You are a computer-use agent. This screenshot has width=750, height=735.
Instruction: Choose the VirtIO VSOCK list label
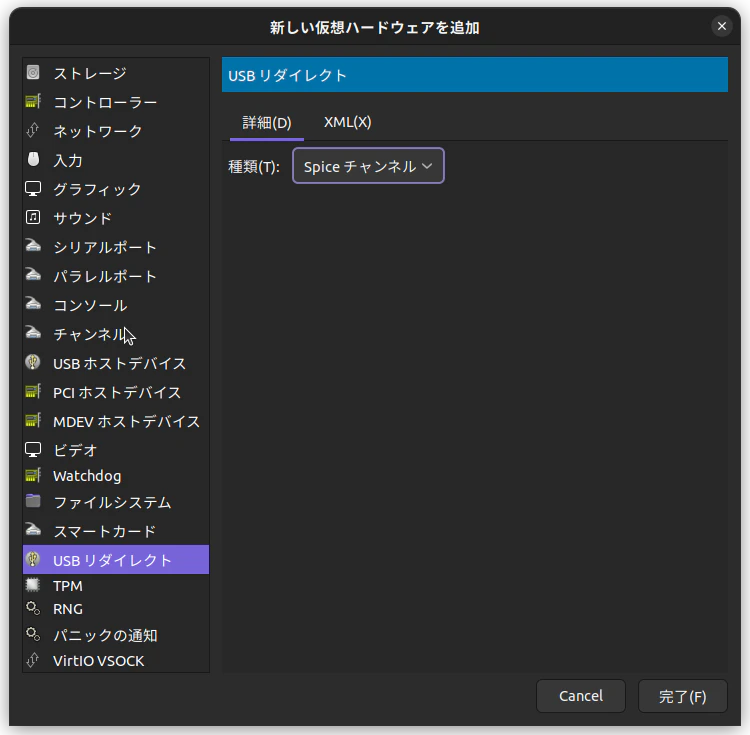point(99,661)
